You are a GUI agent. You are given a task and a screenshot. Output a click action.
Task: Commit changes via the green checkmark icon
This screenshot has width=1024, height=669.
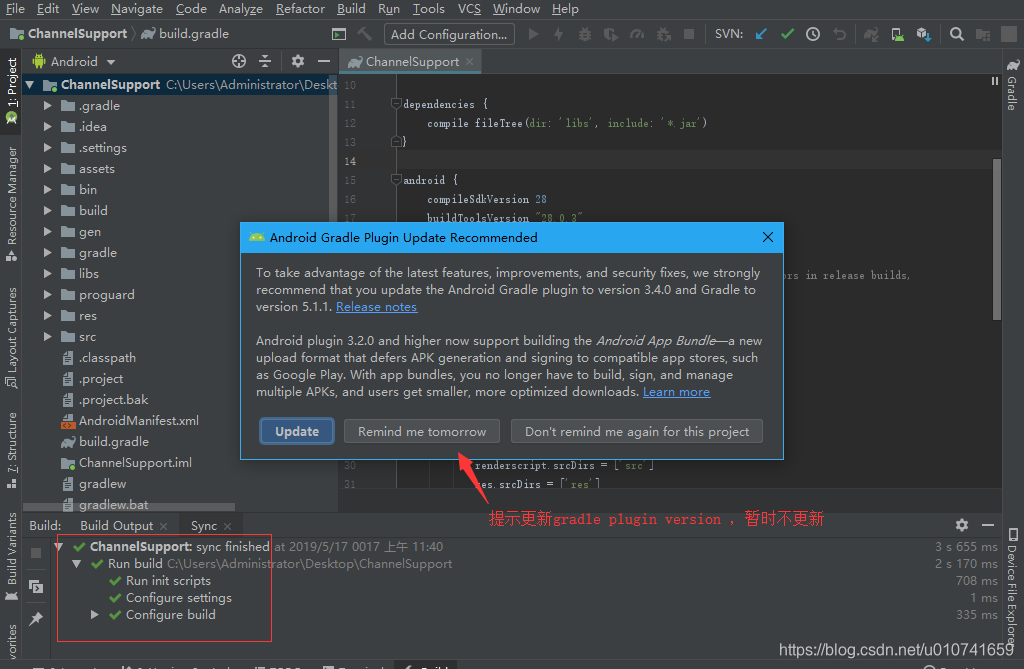click(787, 33)
